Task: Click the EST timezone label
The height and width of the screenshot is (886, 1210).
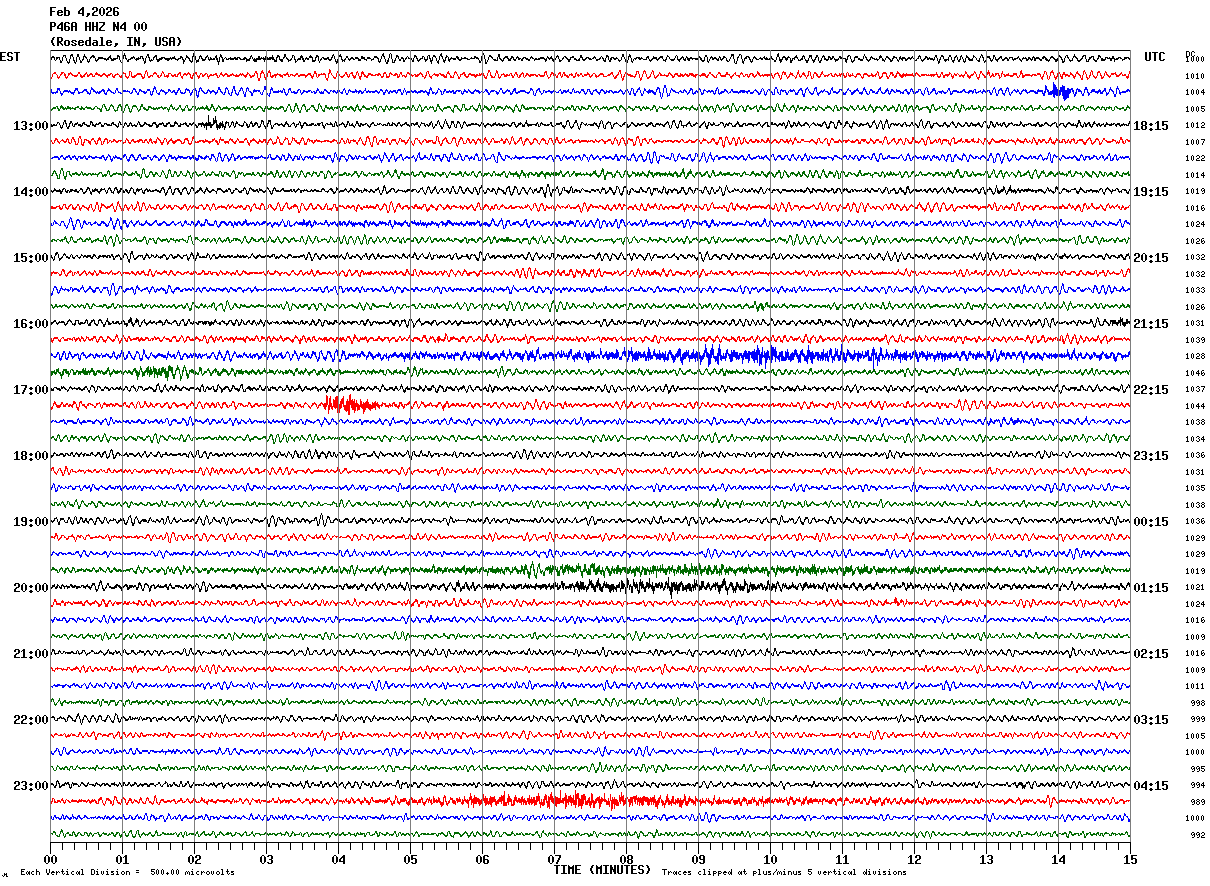Action: click(10, 57)
